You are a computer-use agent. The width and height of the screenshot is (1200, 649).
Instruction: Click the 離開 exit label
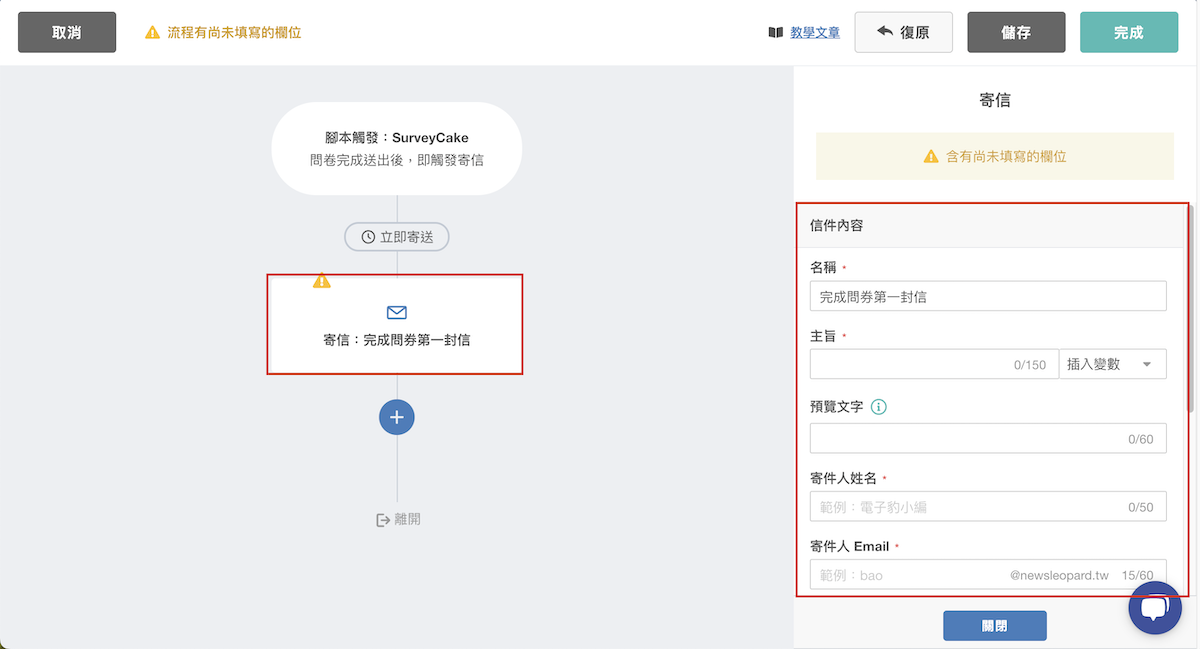click(408, 520)
